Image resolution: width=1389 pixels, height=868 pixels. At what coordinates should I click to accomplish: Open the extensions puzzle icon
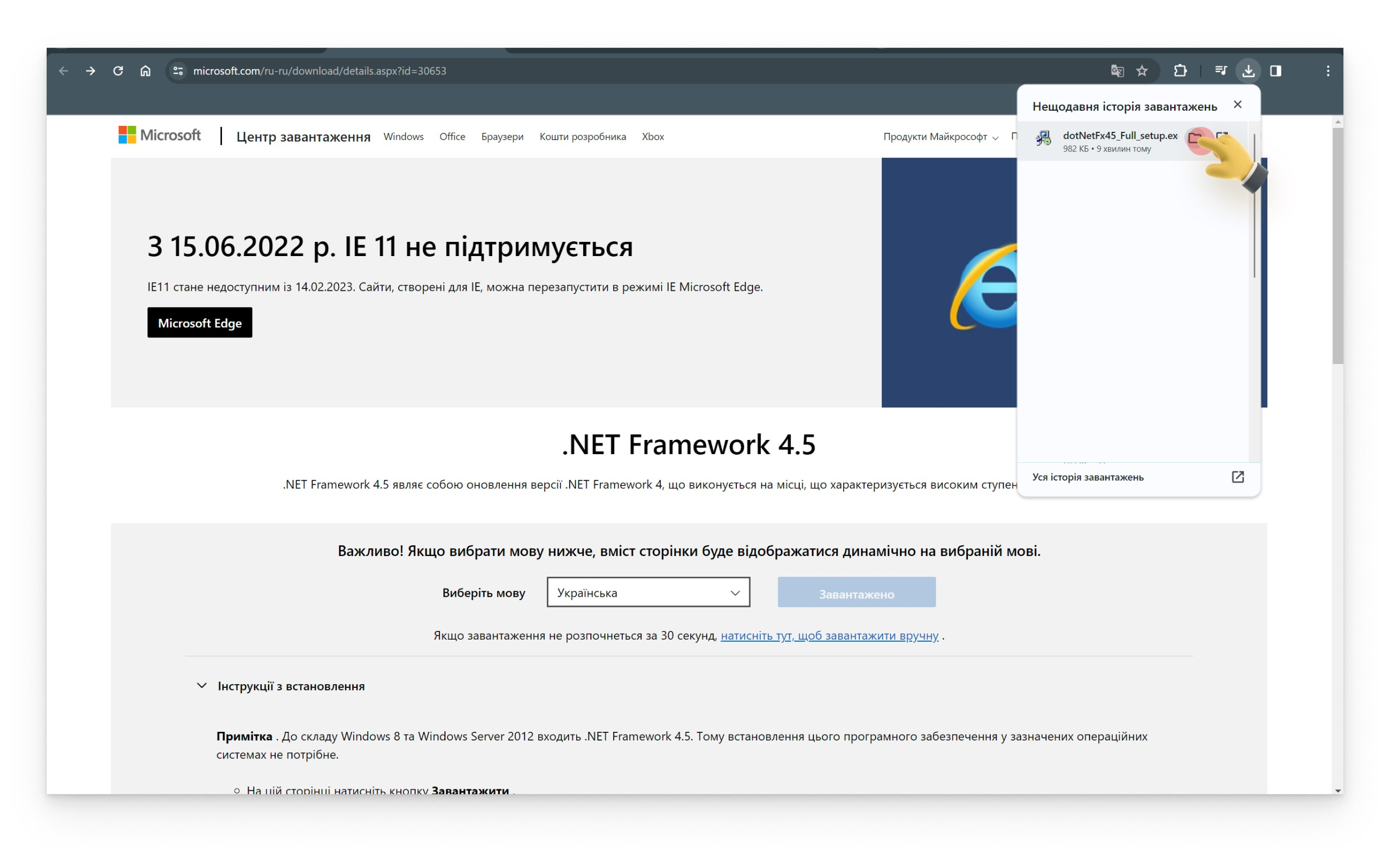tap(1180, 71)
